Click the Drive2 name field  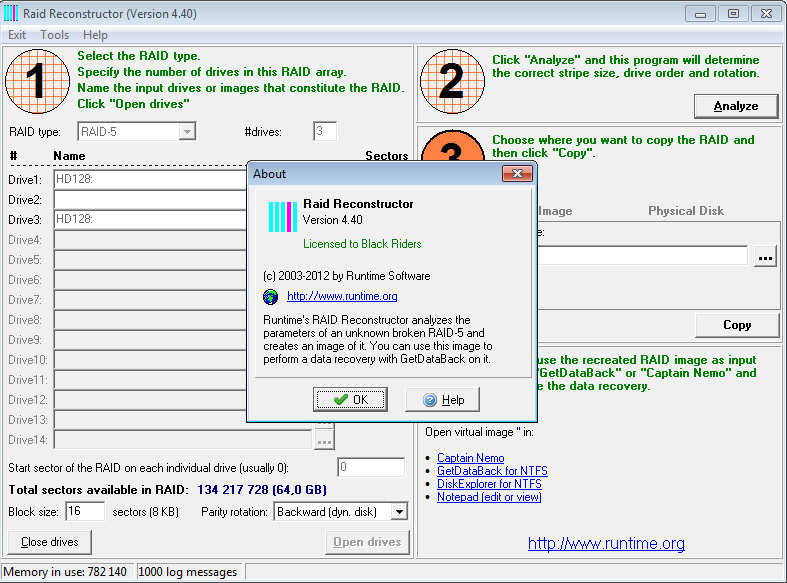point(151,200)
